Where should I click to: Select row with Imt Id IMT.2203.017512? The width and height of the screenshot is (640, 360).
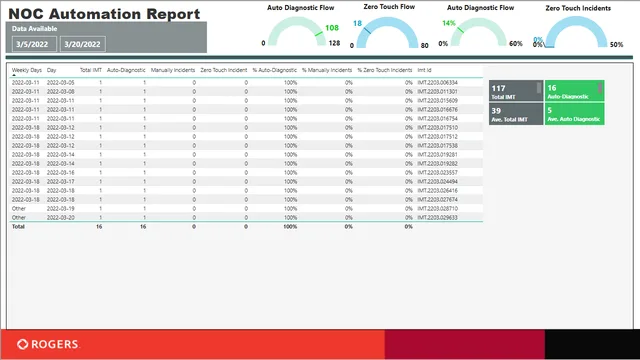pos(246,136)
